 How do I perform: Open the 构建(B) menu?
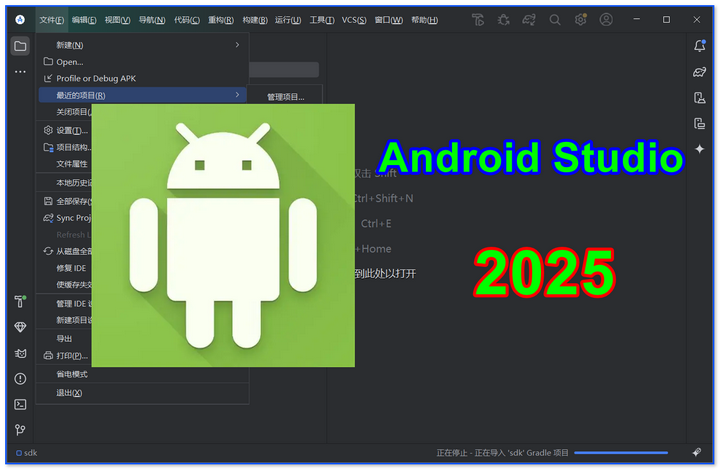255,20
